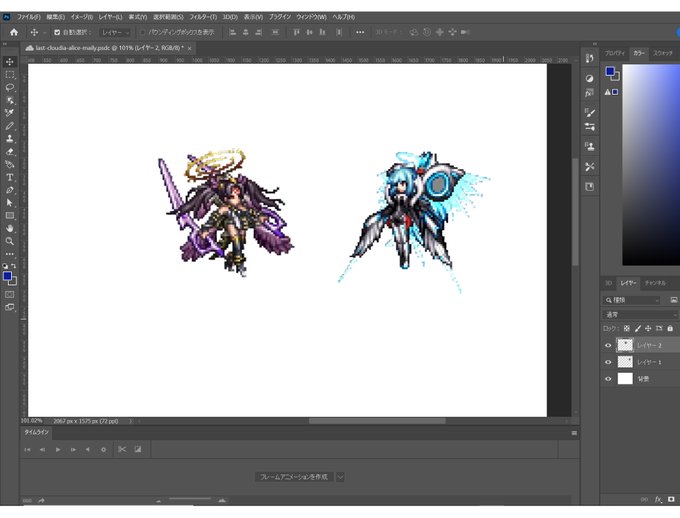Viewport: 680px width, 518px height.
Task: Toggle the 自動選択 auto-select checkbox
Action: (57, 32)
